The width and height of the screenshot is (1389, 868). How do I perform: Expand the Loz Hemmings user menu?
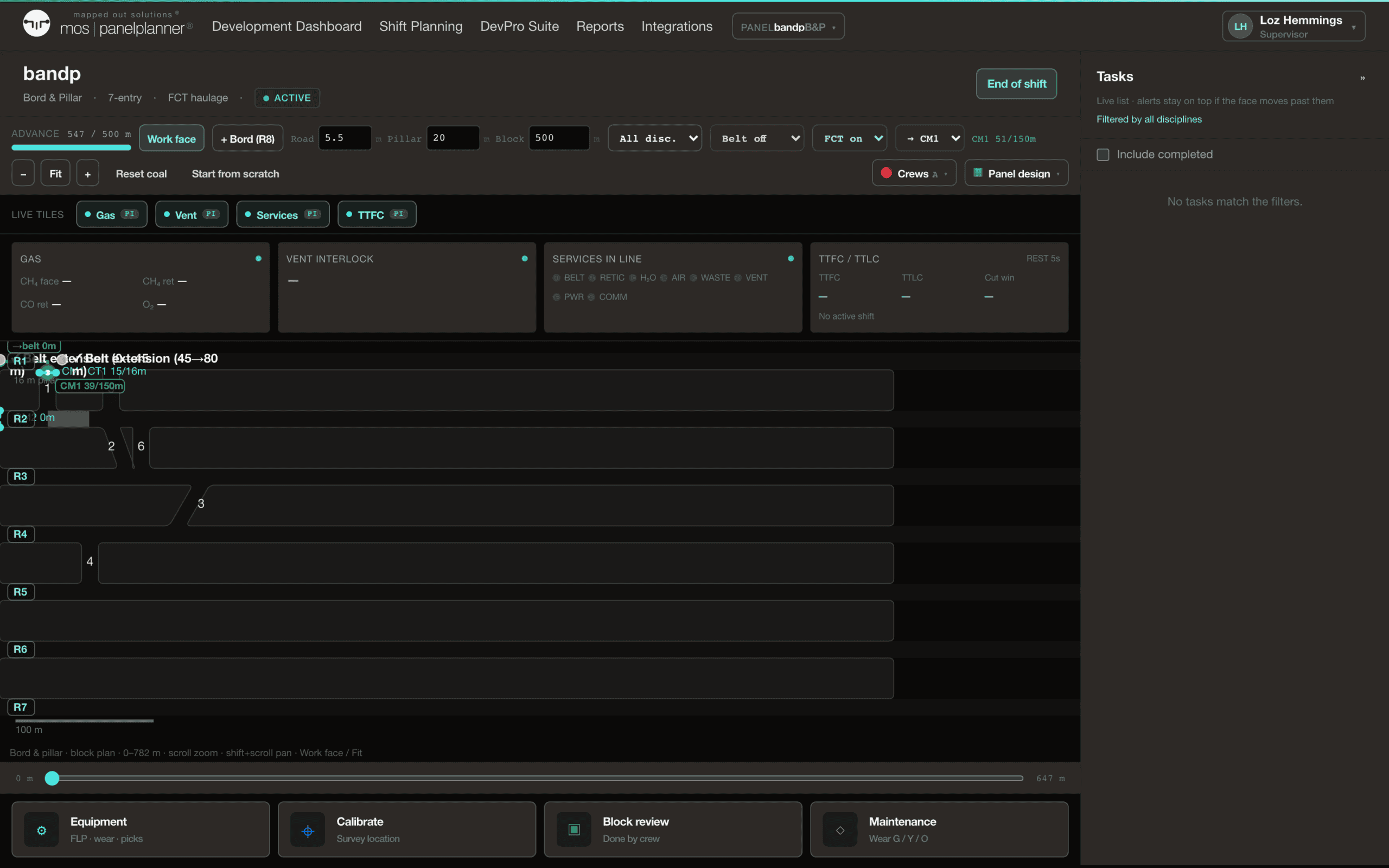click(x=1294, y=27)
